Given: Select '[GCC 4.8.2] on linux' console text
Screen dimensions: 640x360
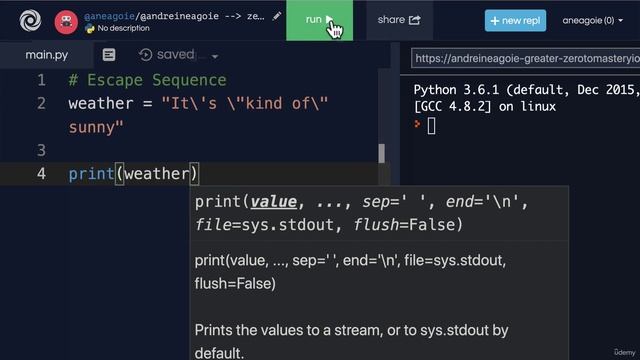Looking at the screenshot, I should (x=485, y=107).
